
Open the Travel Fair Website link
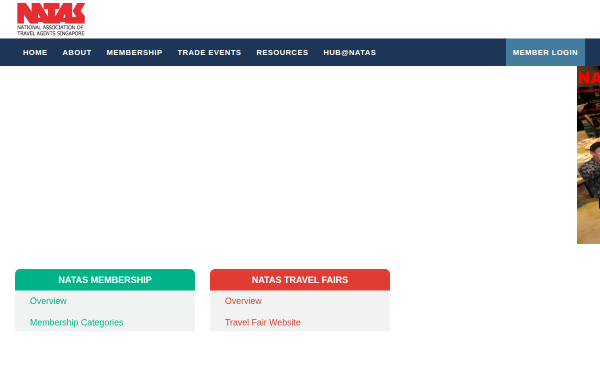click(262, 323)
